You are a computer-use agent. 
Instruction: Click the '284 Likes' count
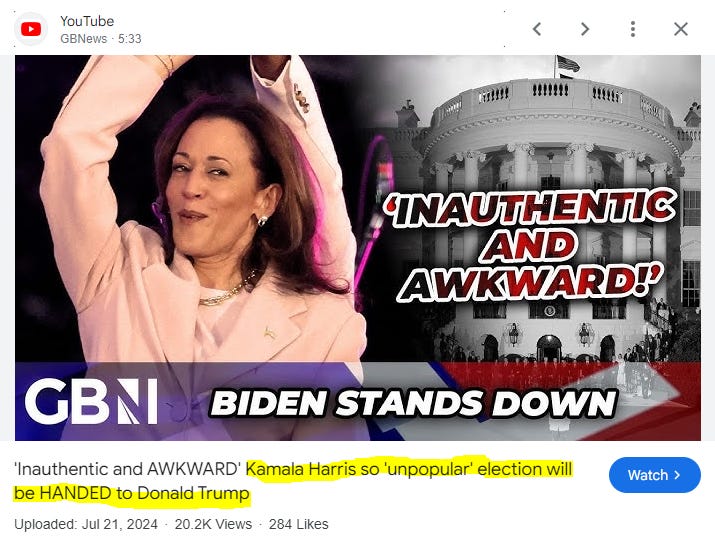pyautogui.click(x=299, y=524)
